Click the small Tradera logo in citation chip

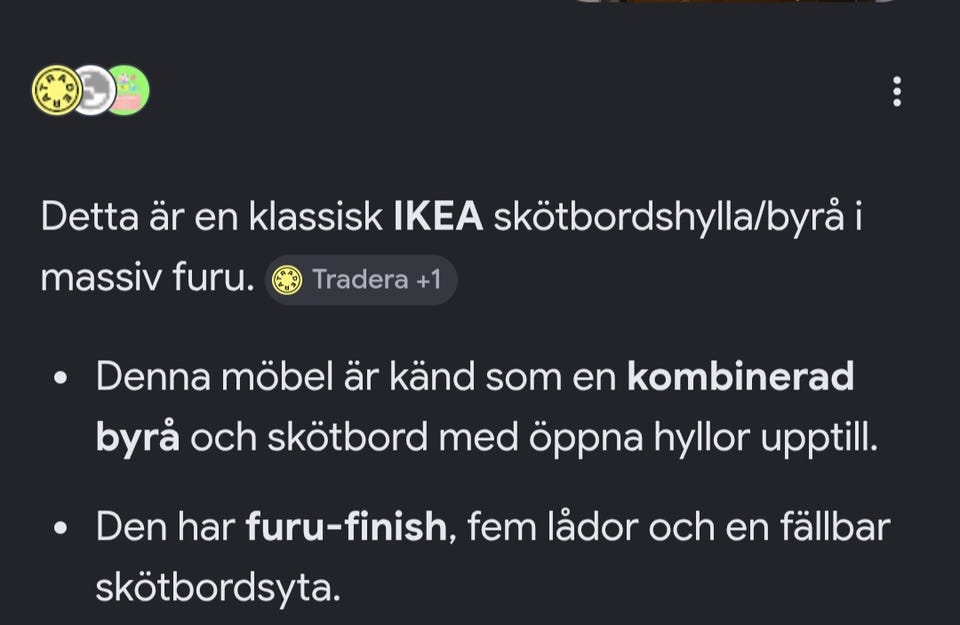coord(287,280)
